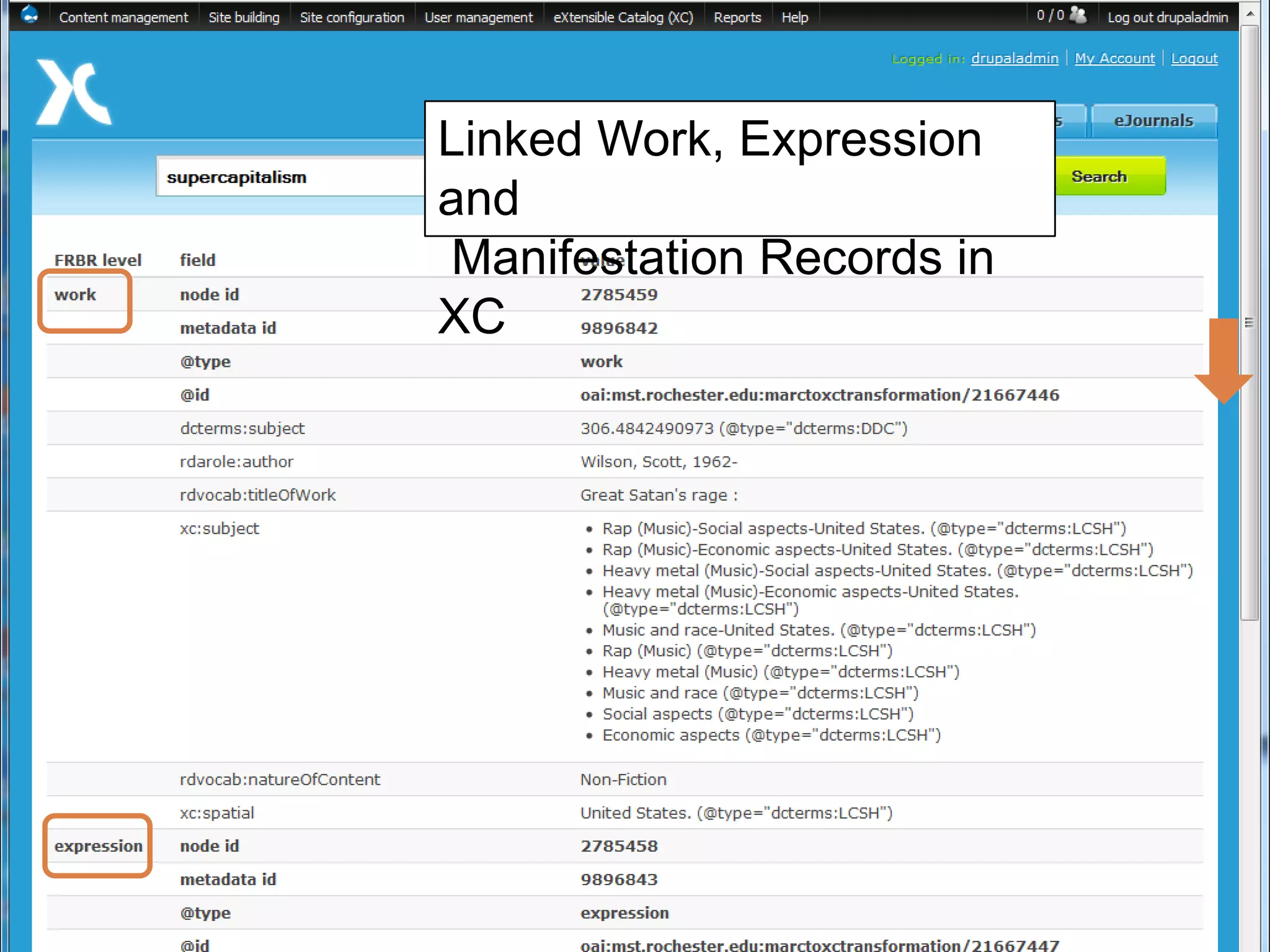
Task: Switch to the eJournals tab
Action: pyautogui.click(x=1153, y=120)
